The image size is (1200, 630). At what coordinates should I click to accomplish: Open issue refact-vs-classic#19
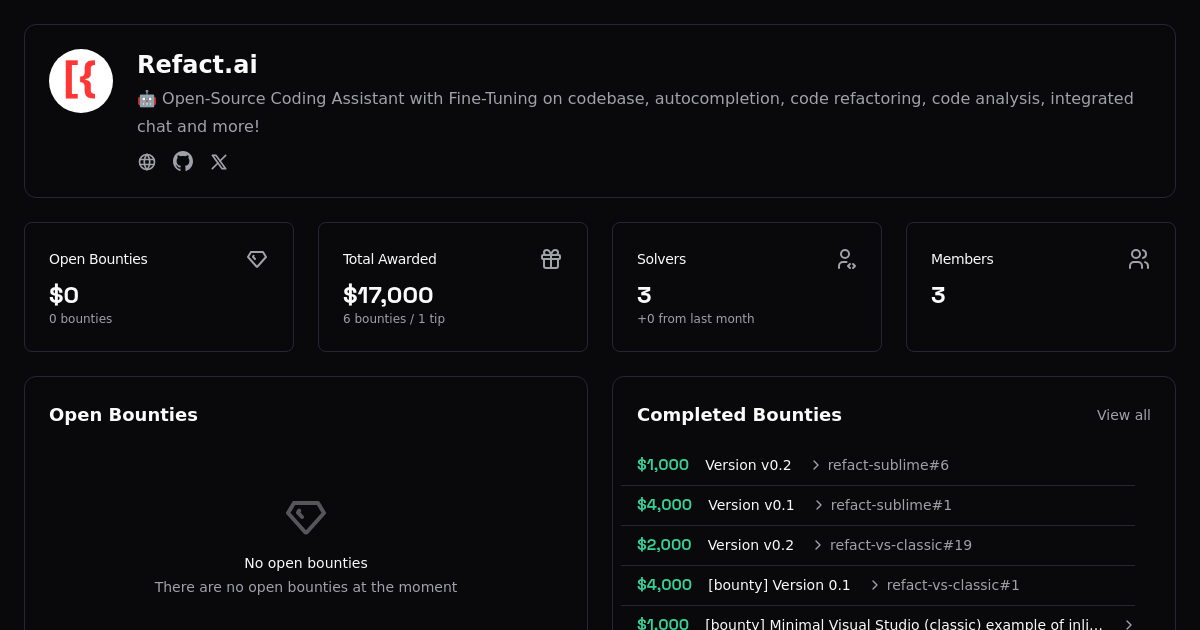[900, 545]
